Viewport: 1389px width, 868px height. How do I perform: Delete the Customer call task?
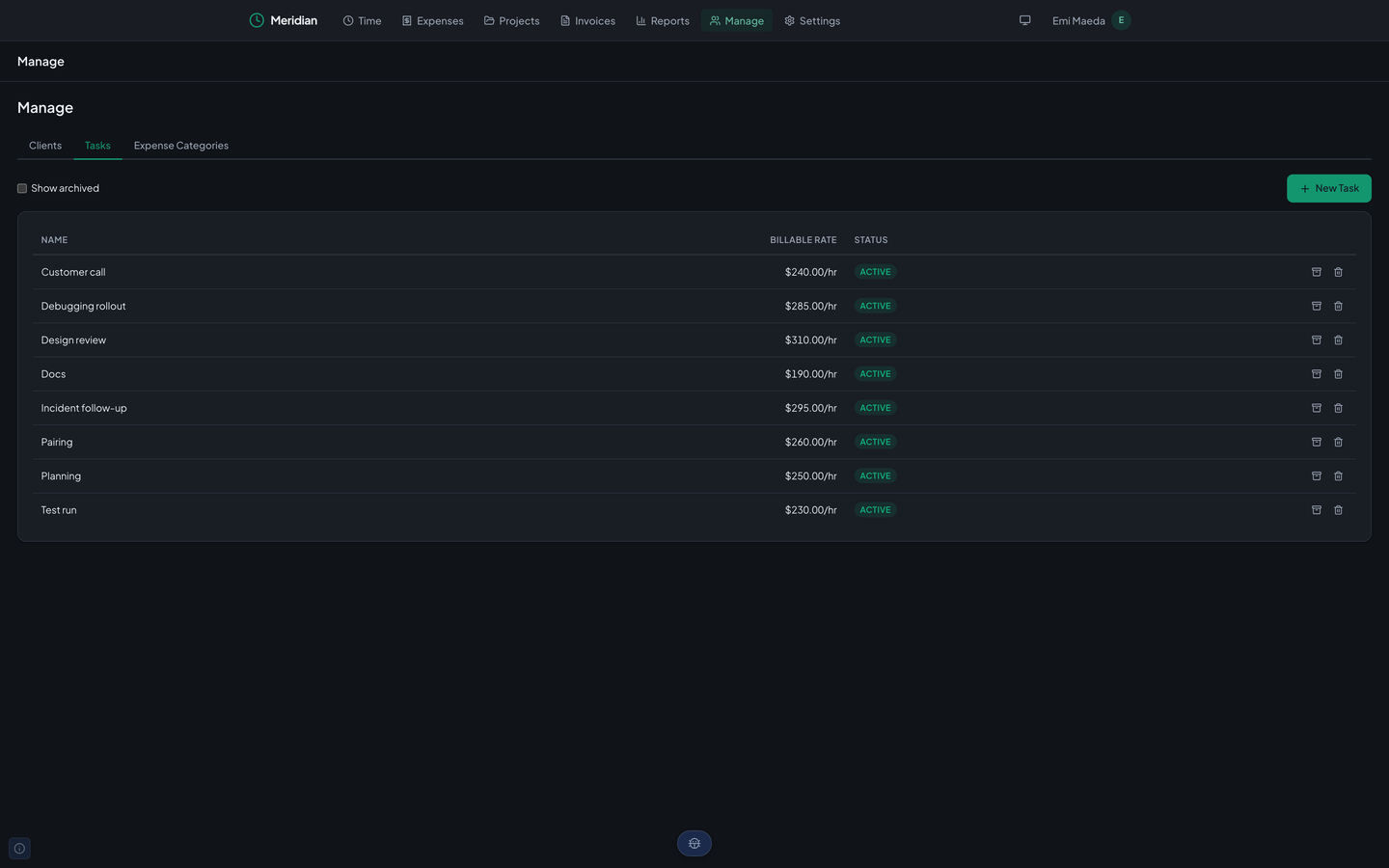[x=1338, y=272]
